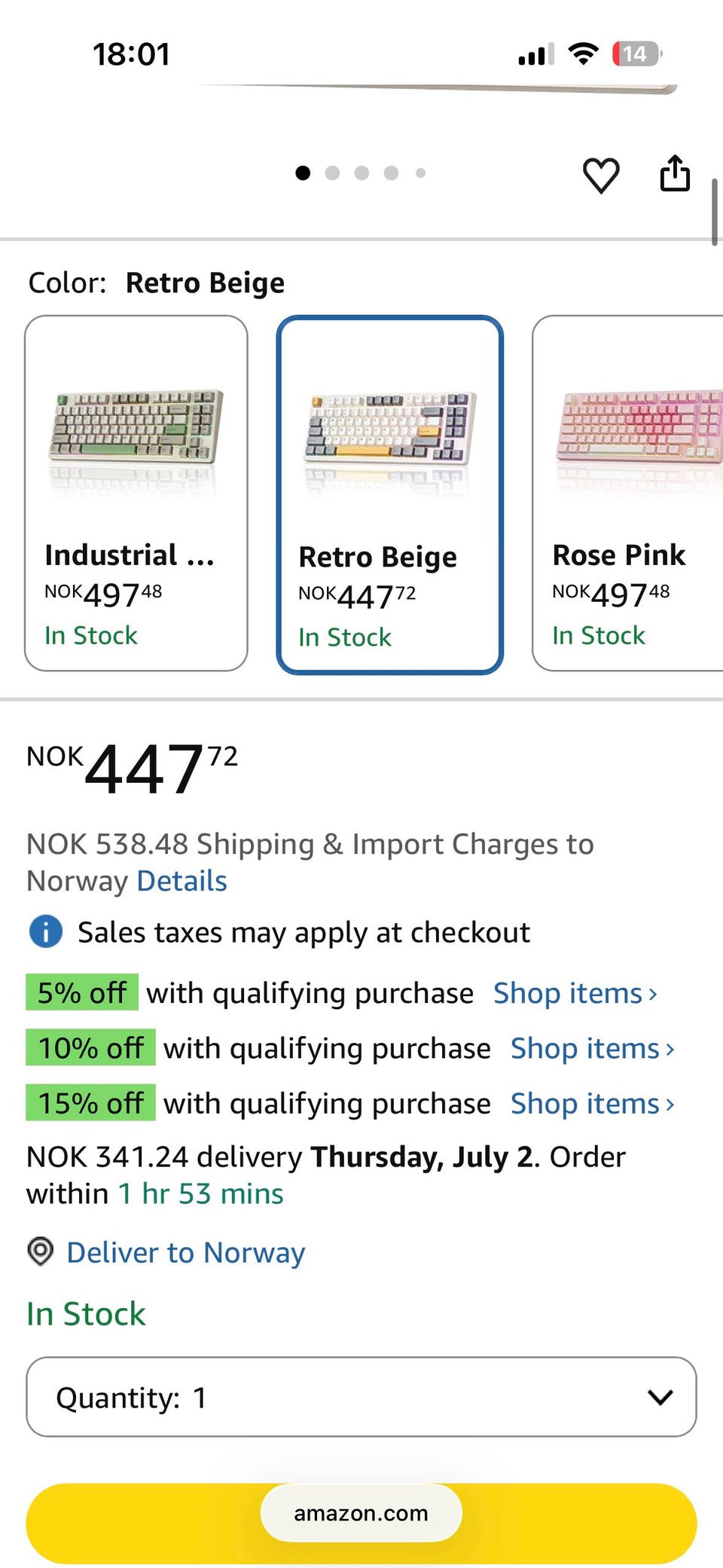Tap Deliver to Norway link
723x1568 pixels.
[x=185, y=1252]
